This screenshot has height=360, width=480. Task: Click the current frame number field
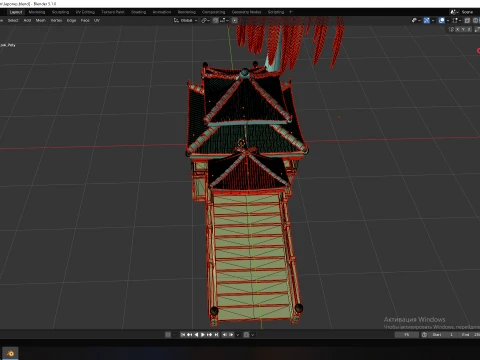(407, 334)
